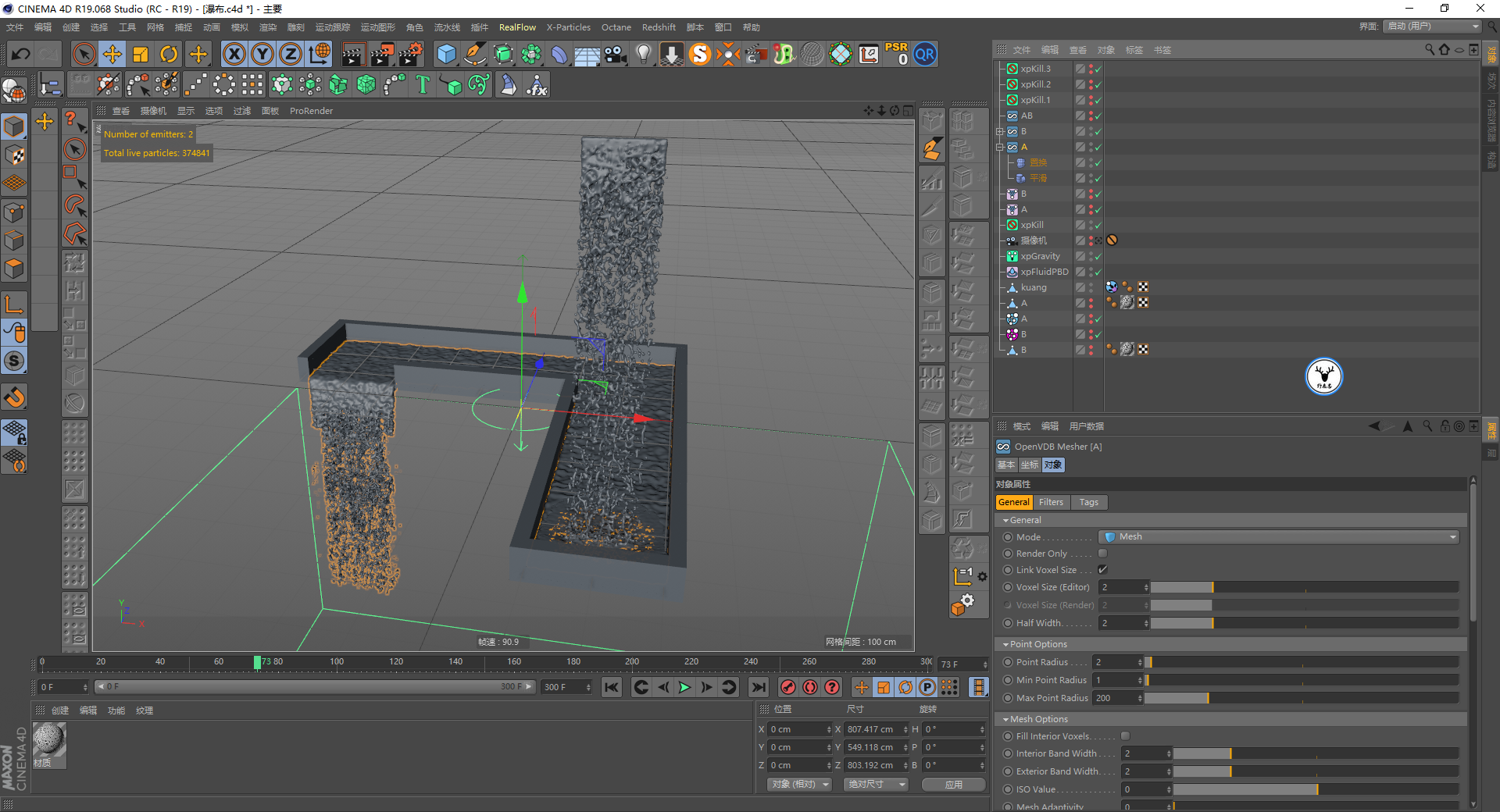Enable the Render Only checkbox
1500x812 pixels.
pos(1102,554)
